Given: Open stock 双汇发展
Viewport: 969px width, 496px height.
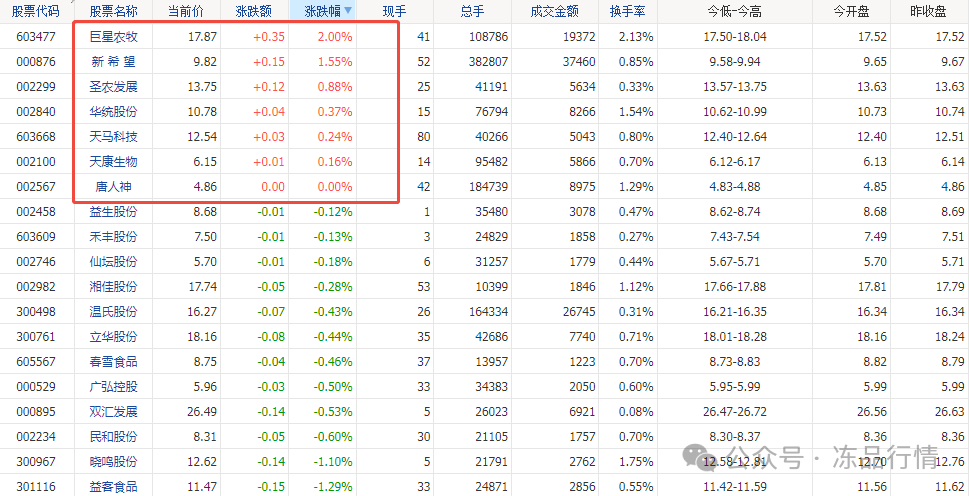Looking at the screenshot, I should [x=113, y=412].
